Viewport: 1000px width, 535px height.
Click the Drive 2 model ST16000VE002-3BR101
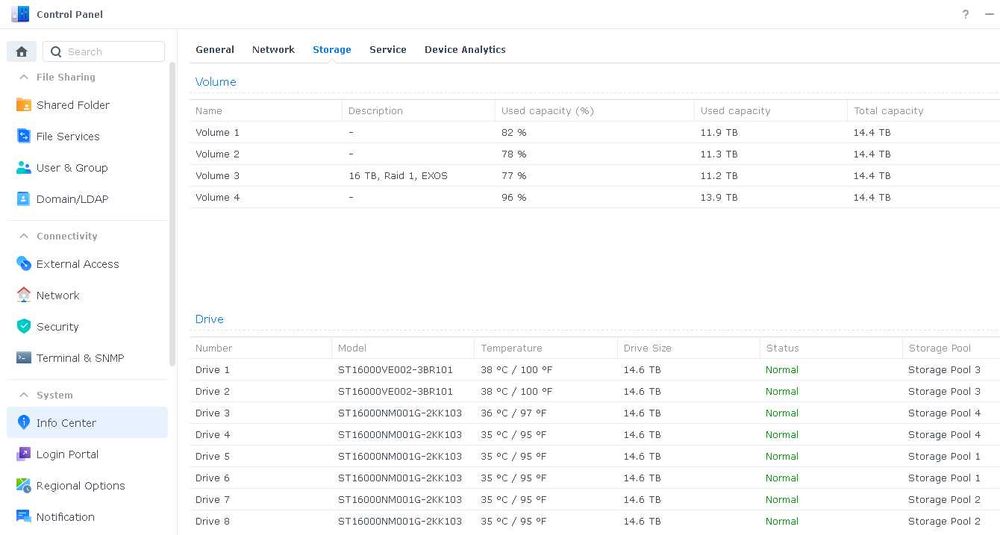coord(395,392)
